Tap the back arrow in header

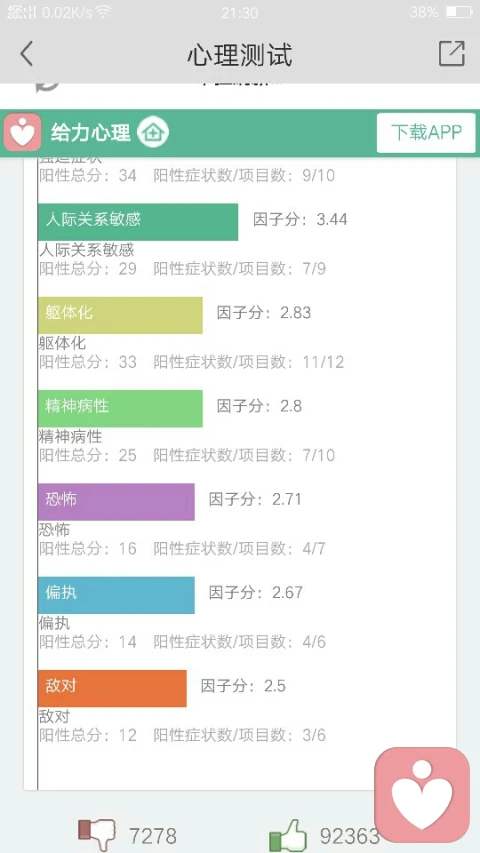pos(27,54)
